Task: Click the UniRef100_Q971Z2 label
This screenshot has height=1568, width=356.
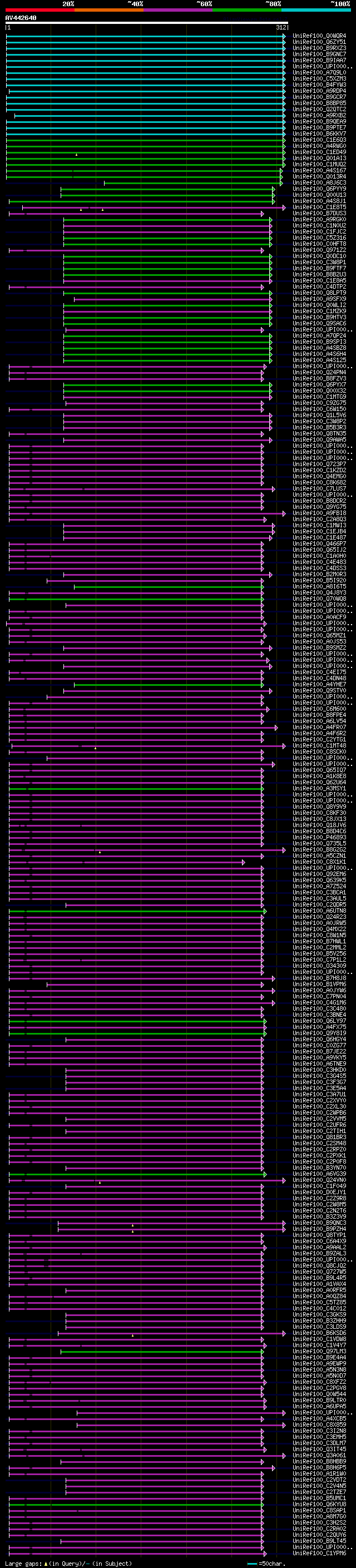Action: (x=319, y=250)
